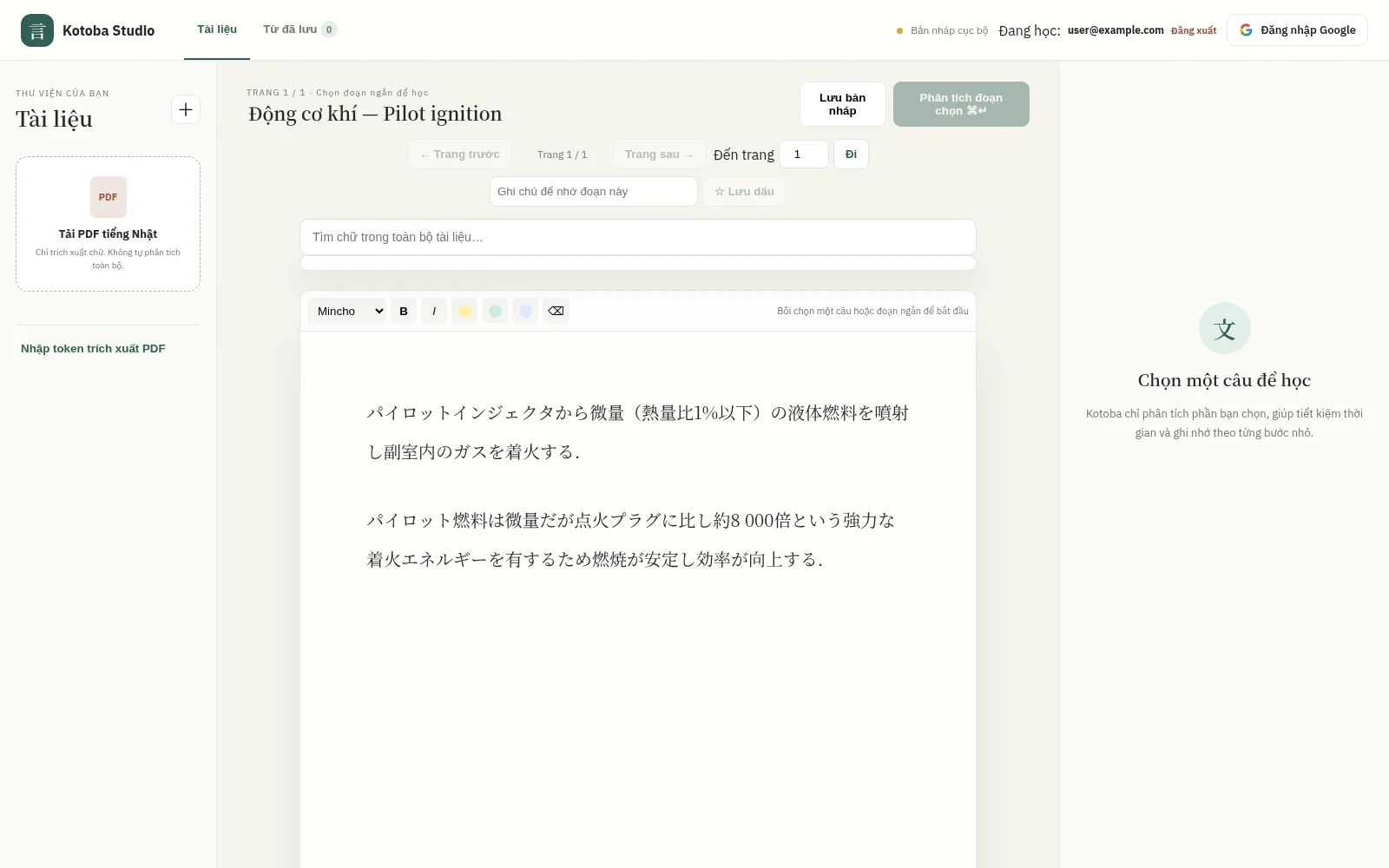
Task: Click first Japanese paragraph starting パイロットインジェクタ
Action: (637, 432)
